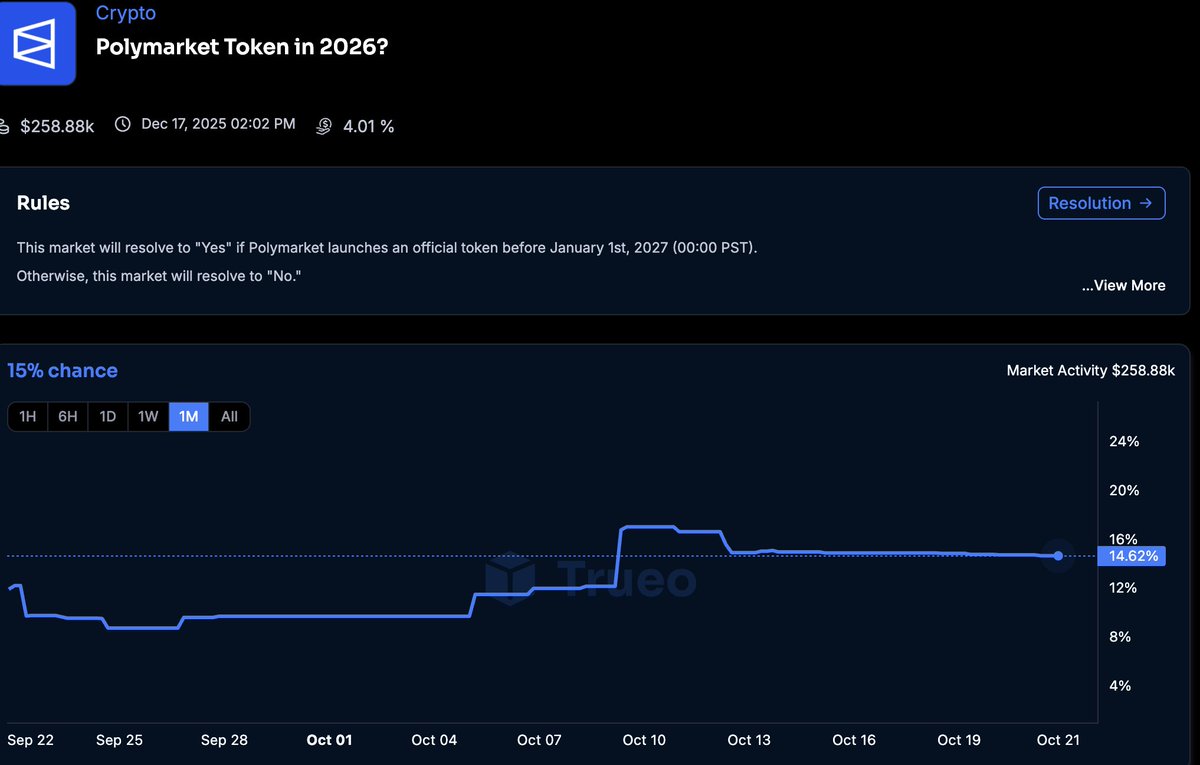Image resolution: width=1200 pixels, height=765 pixels.
Task: Click the "20%" y-axis label
Action: [x=1125, y=491]
